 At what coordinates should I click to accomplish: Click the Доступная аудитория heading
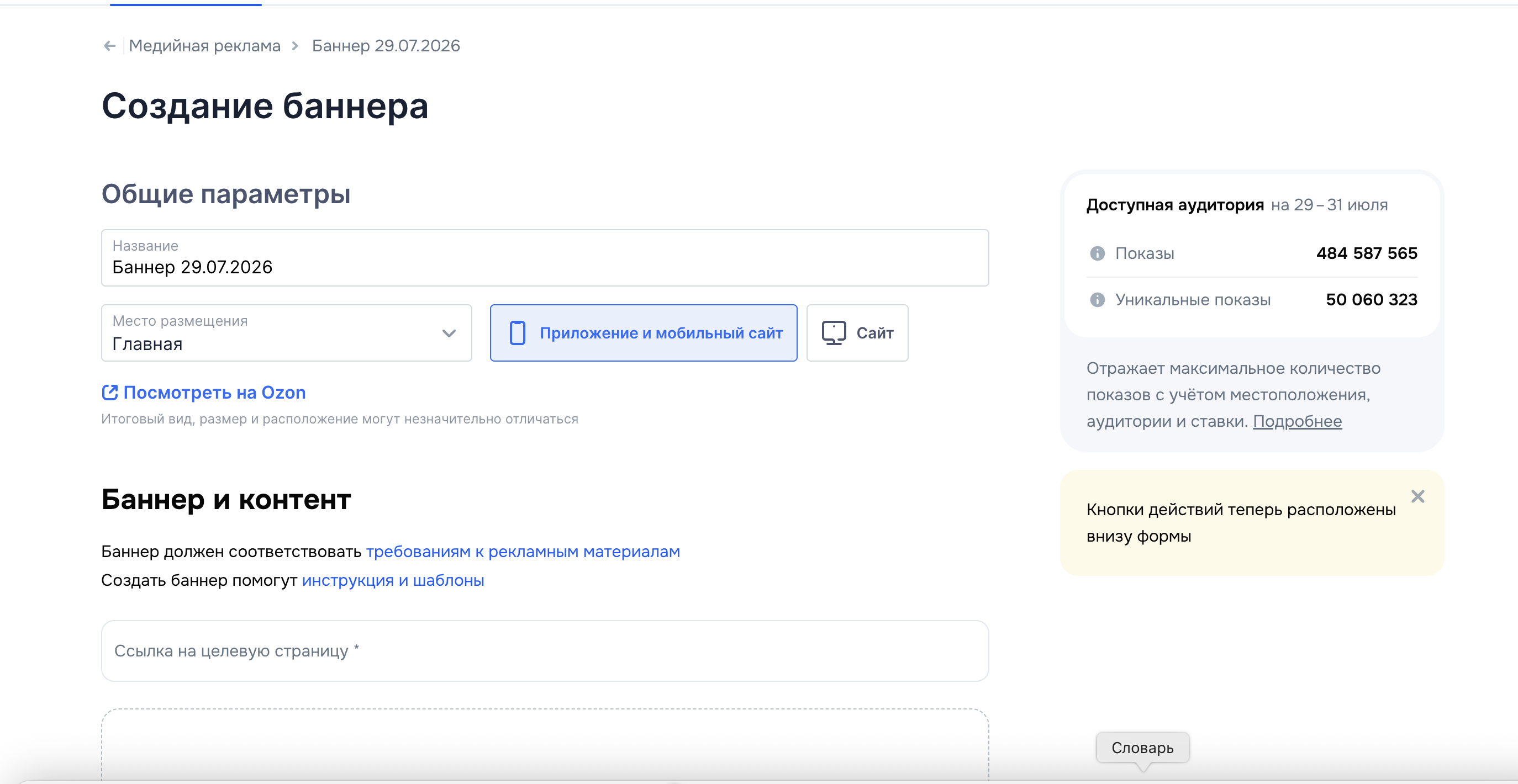point(1175,205)
